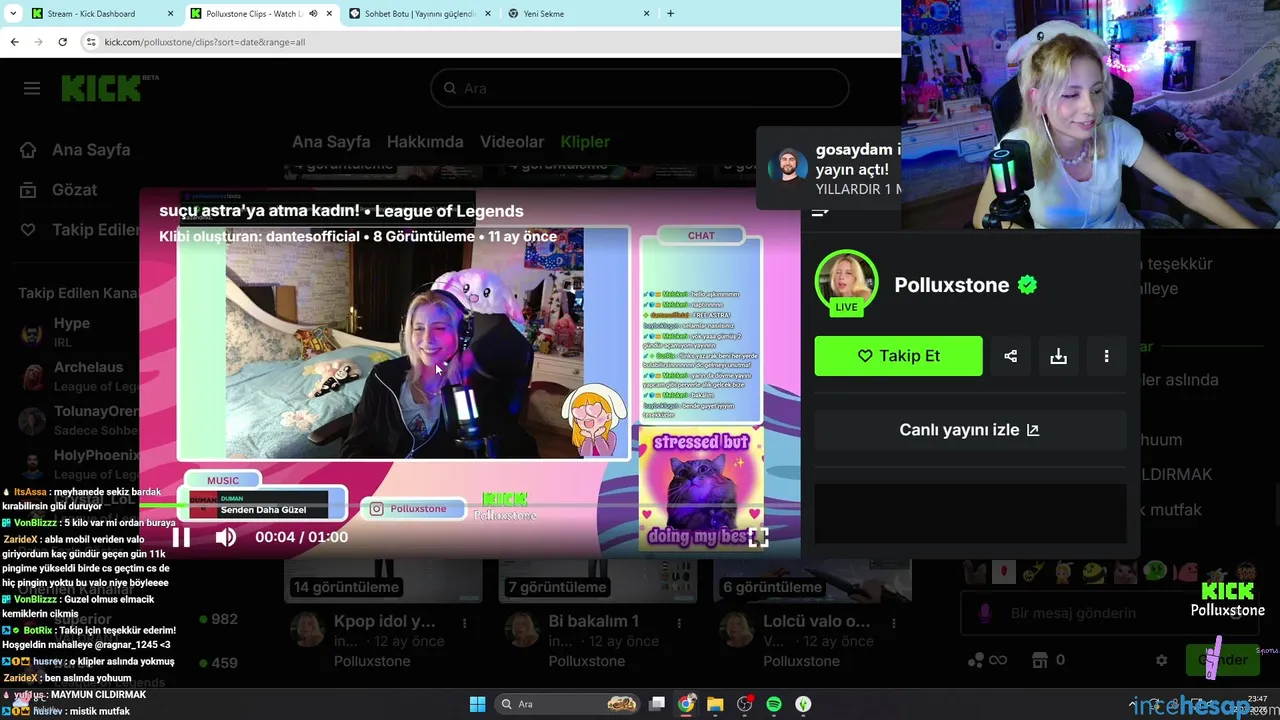Screen dimensions: 1280x720
Task: Open File Explorer from the taskbar
Action: pyautogui.click(x=715, y=704)
